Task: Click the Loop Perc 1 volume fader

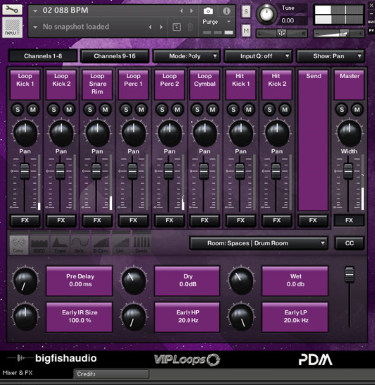Action: coord(132,171)
